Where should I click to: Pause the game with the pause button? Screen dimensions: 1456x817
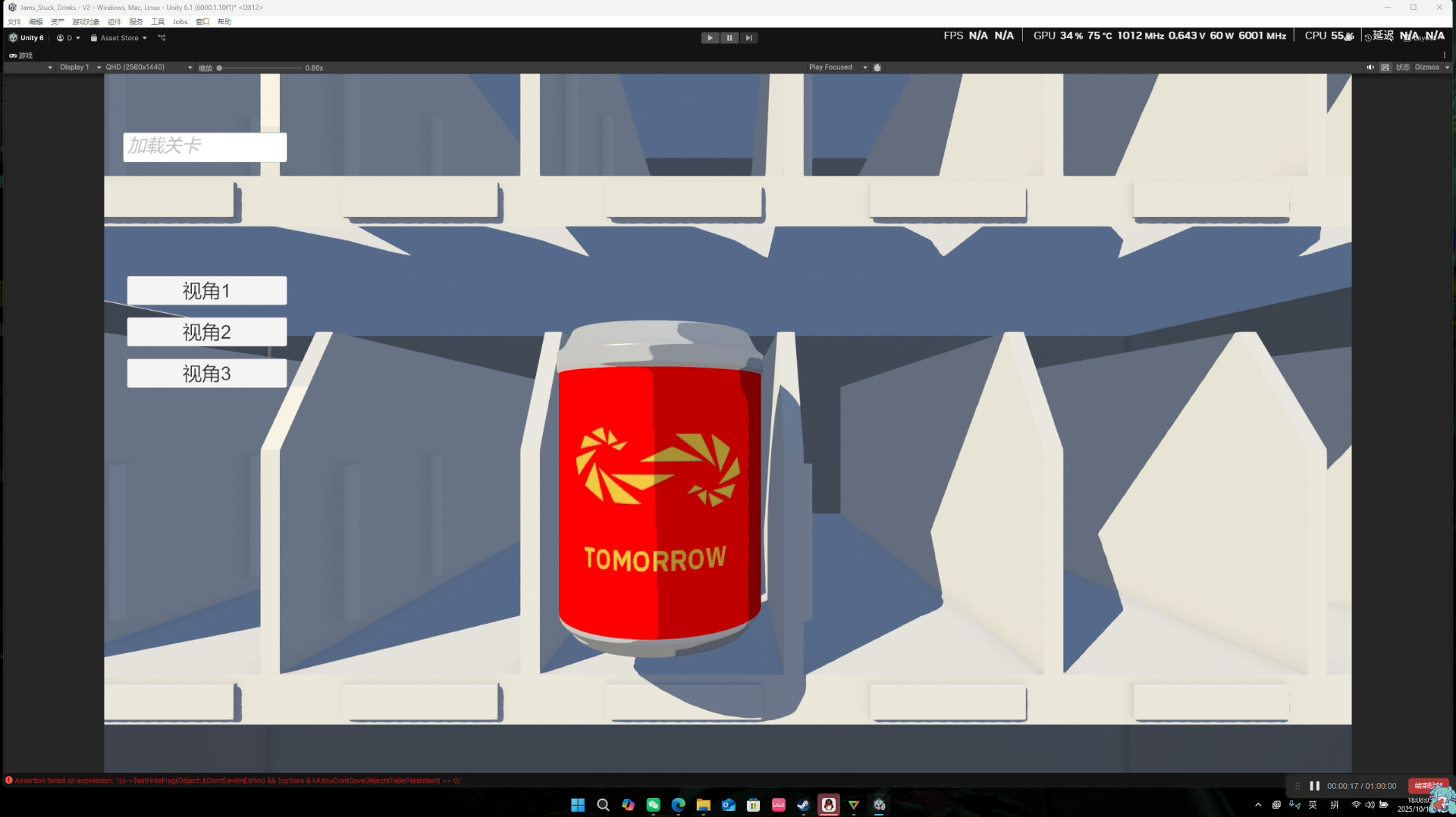click(x=729, y=38)
